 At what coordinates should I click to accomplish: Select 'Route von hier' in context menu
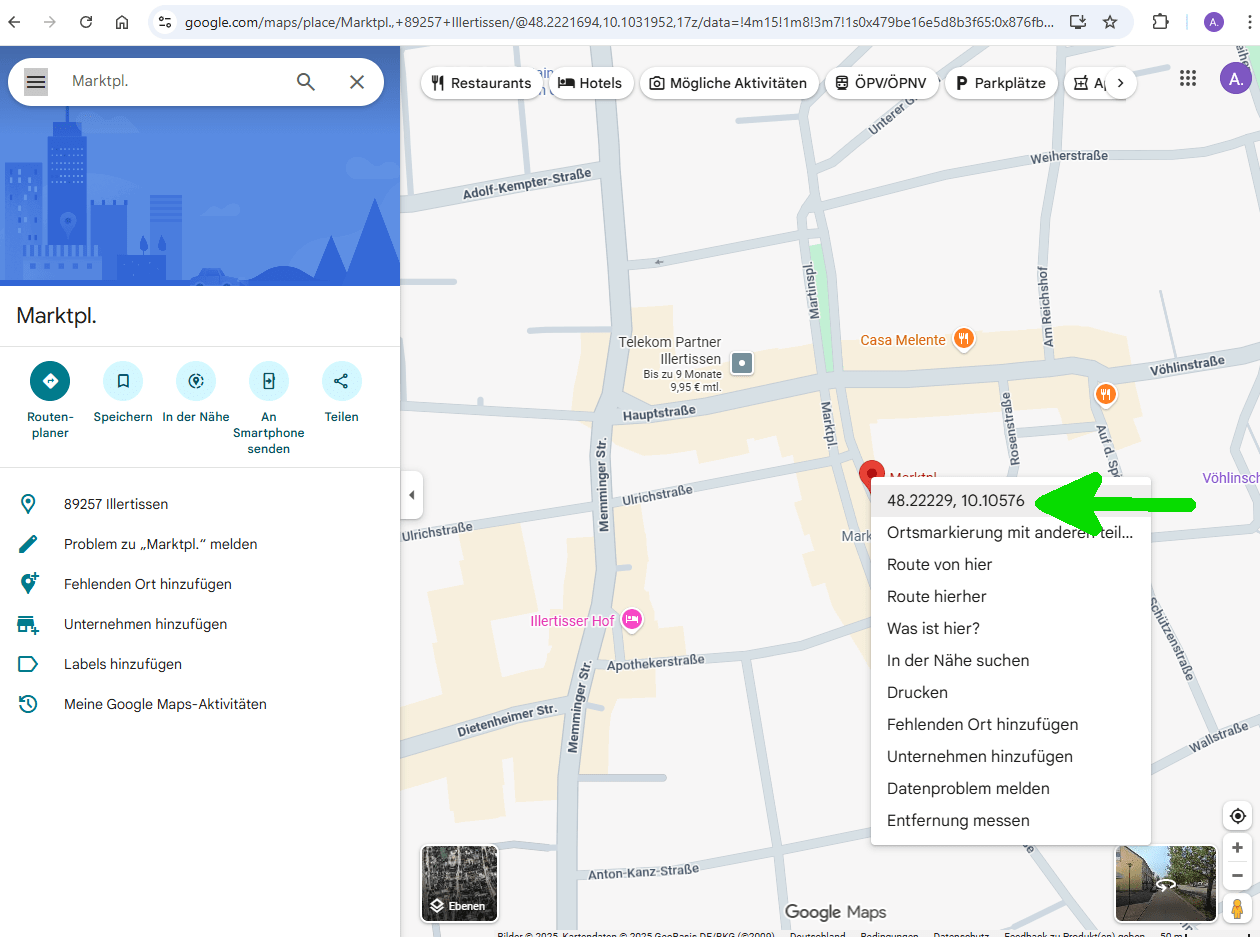(939, 564)
